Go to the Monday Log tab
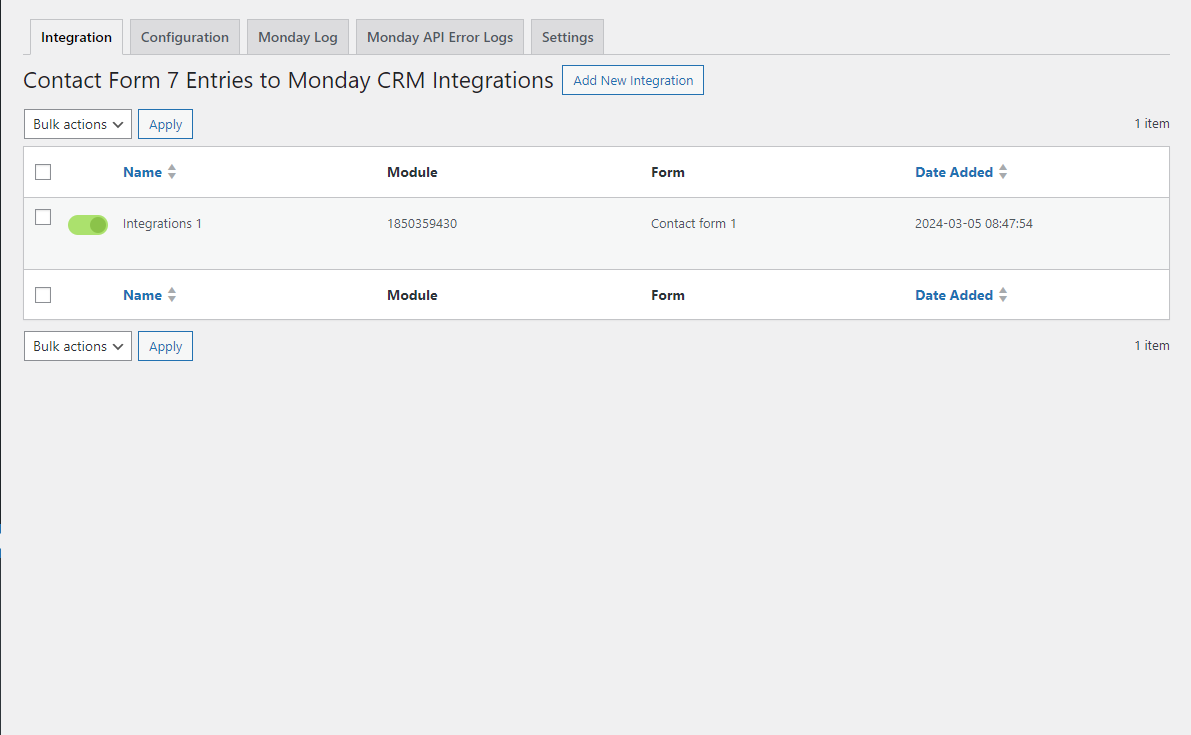The height and width of the screenshot is (735, 1191). [298, 37]
